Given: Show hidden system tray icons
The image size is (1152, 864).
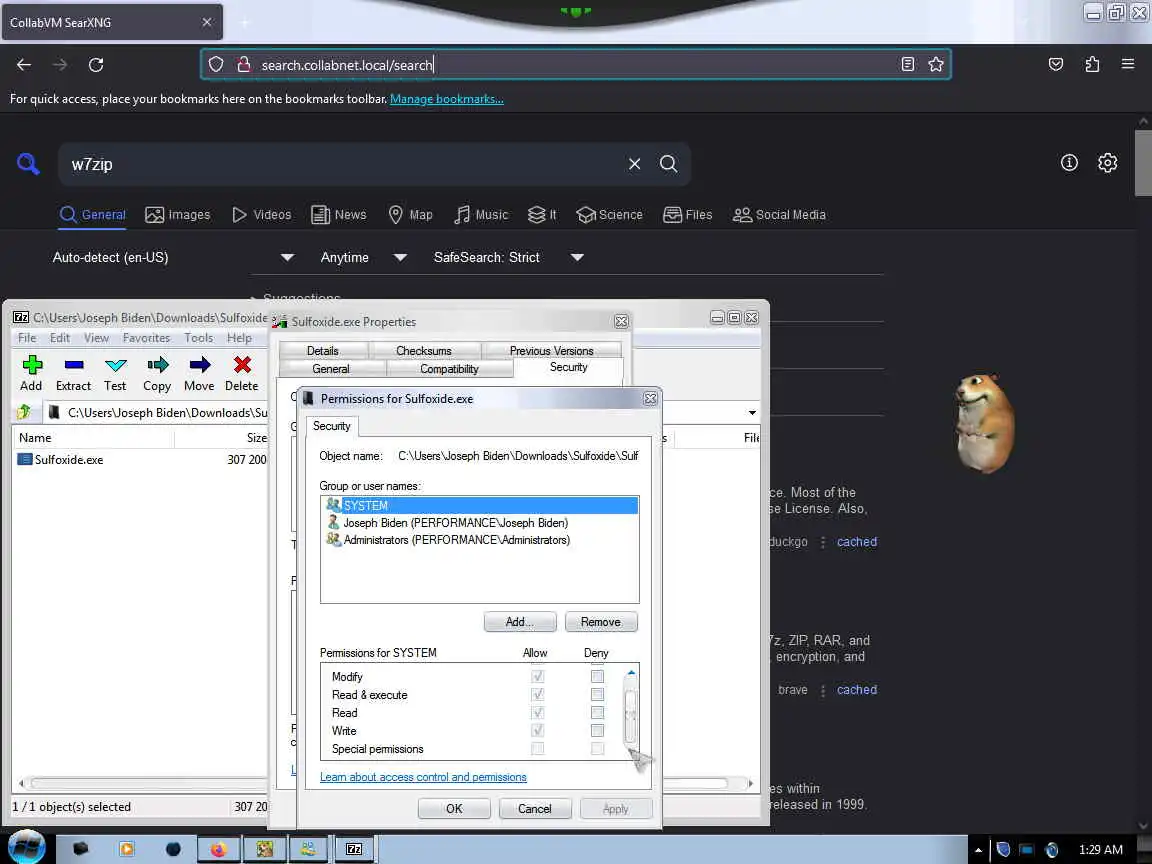Looking at the screenshot, I should (x=978, y=850).
